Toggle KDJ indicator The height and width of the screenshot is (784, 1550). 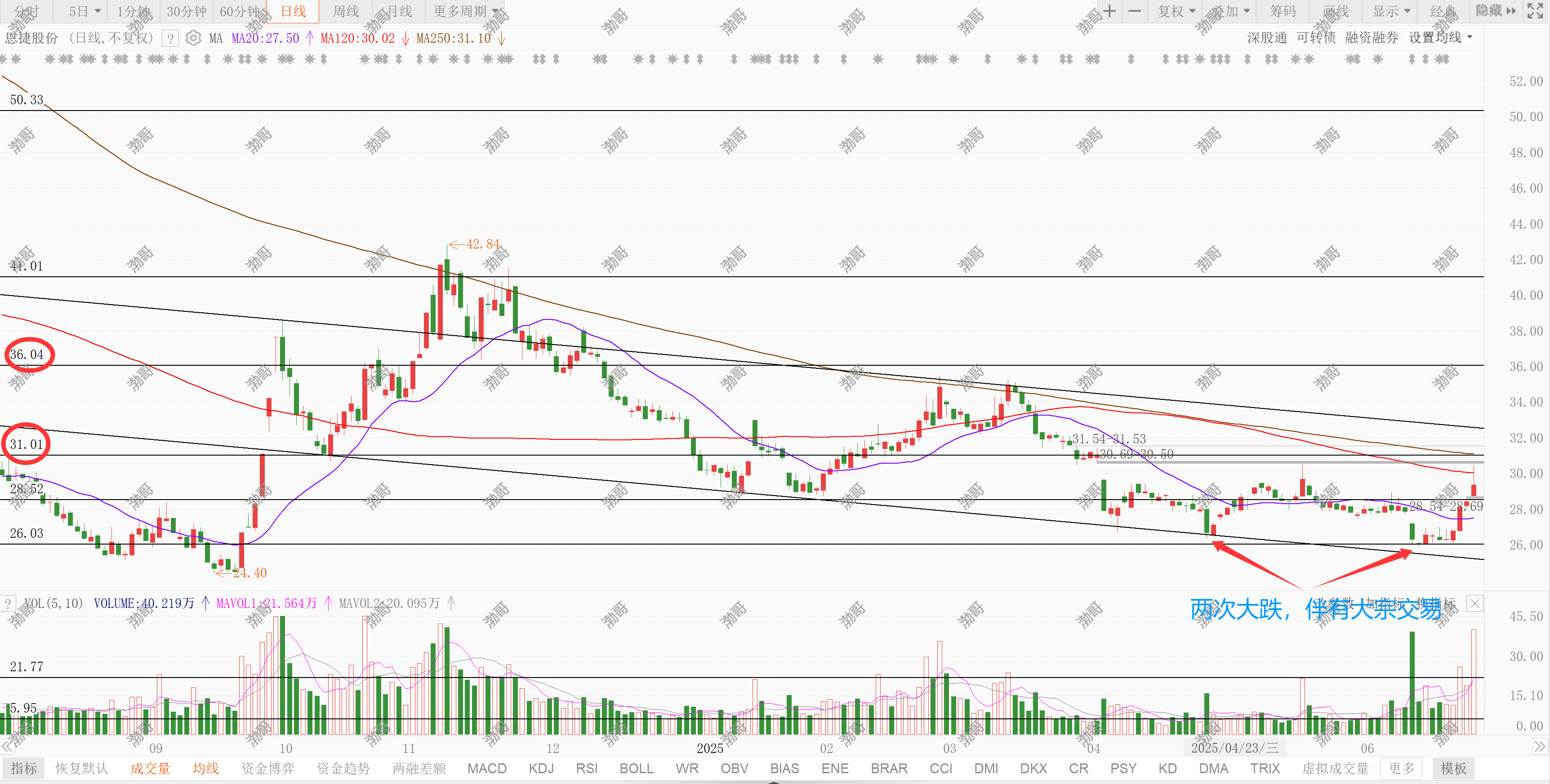pyautogui.click(x=541, y=768)
